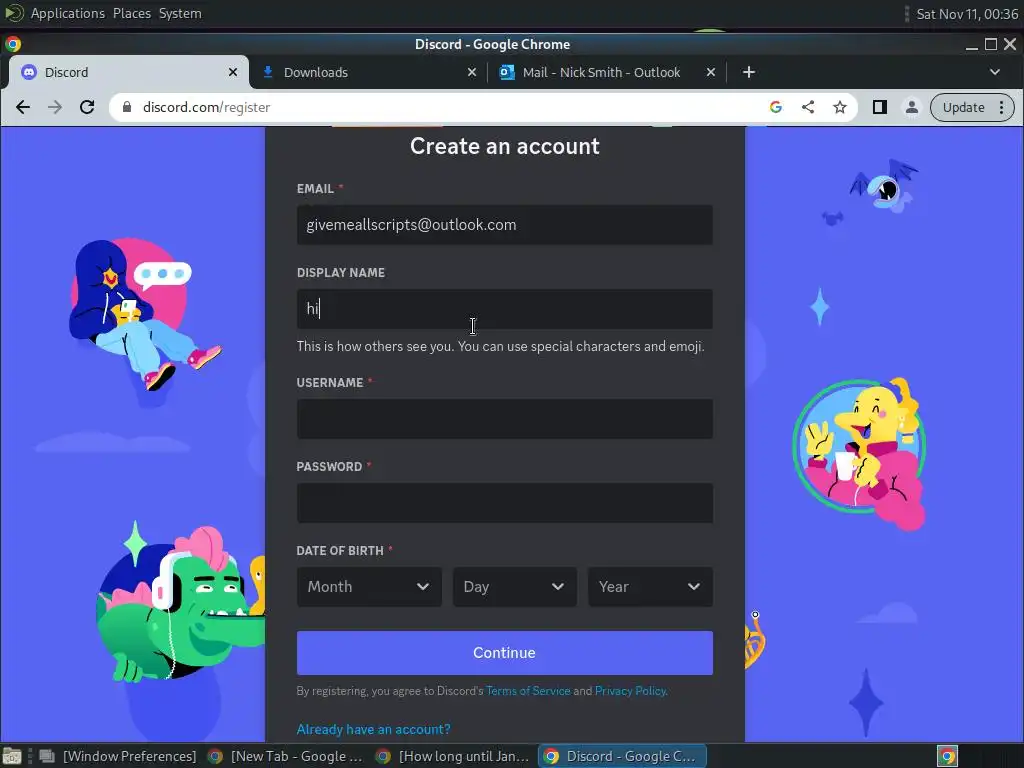
Task: Click the clock showing Sat Nov 11
Action: [967, 14]
